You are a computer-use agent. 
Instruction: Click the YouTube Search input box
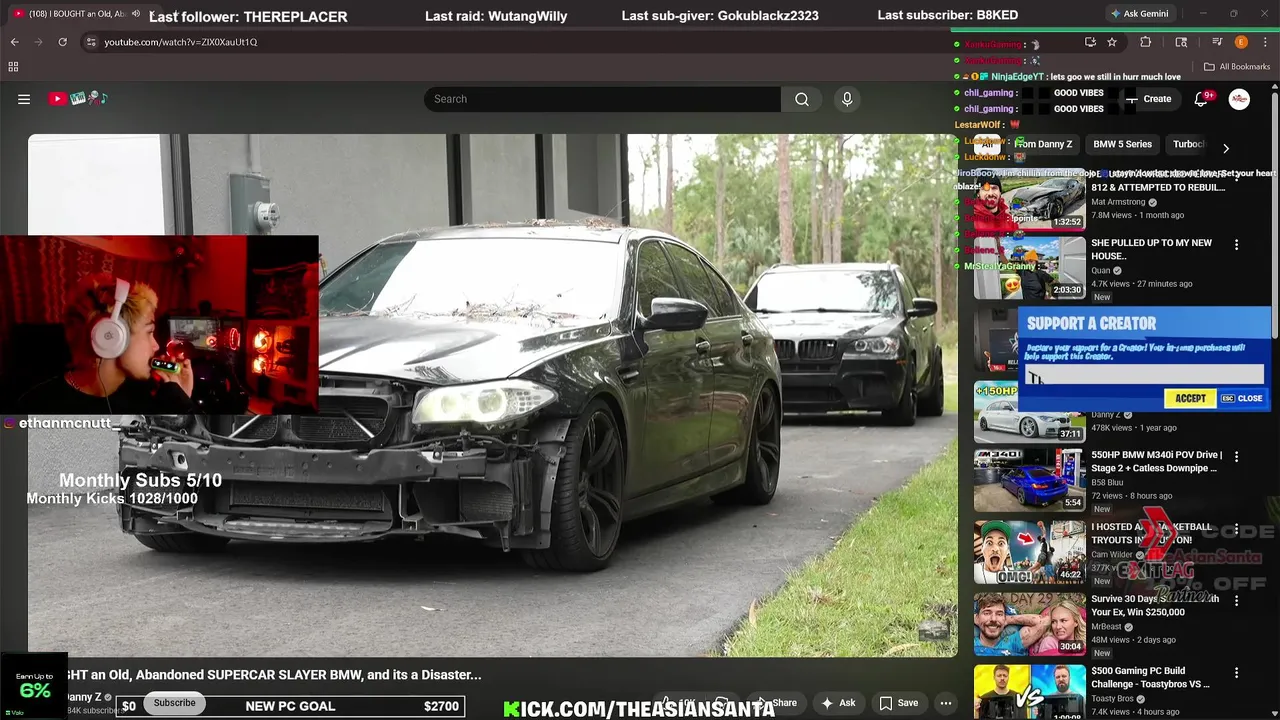pos(603,99)
